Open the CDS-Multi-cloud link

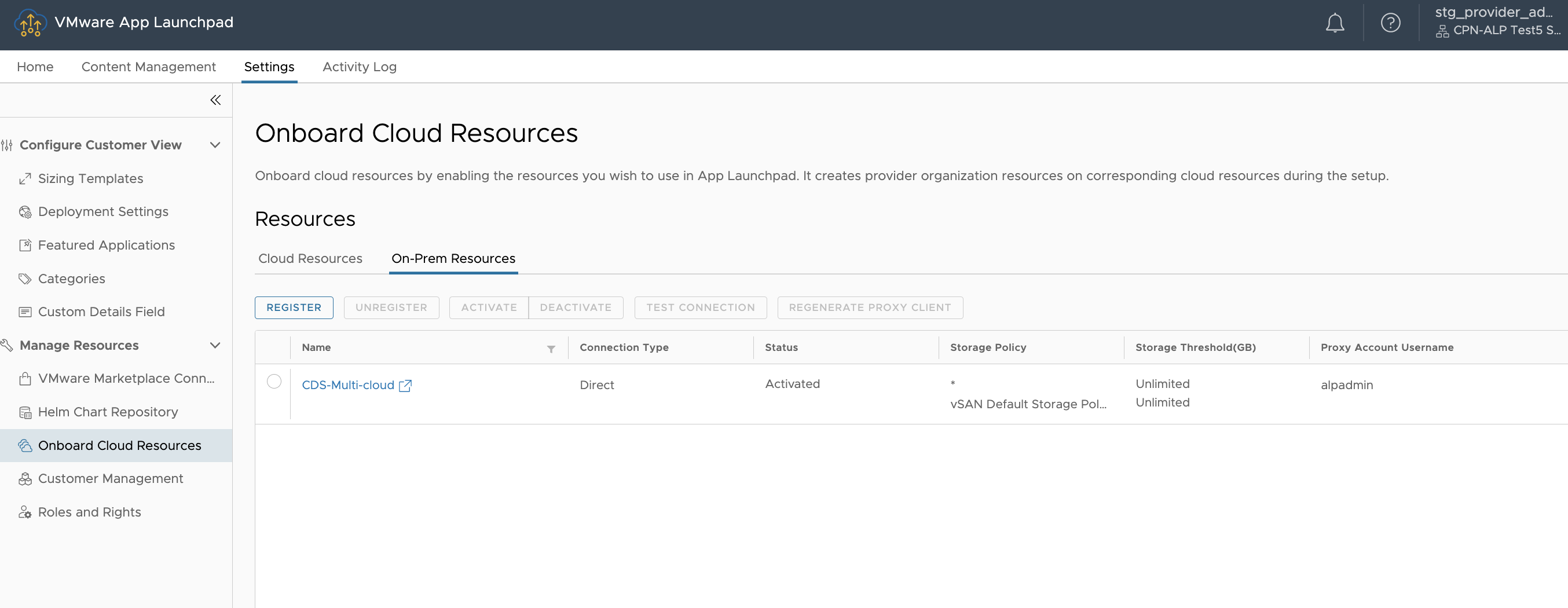click(347, 385)
